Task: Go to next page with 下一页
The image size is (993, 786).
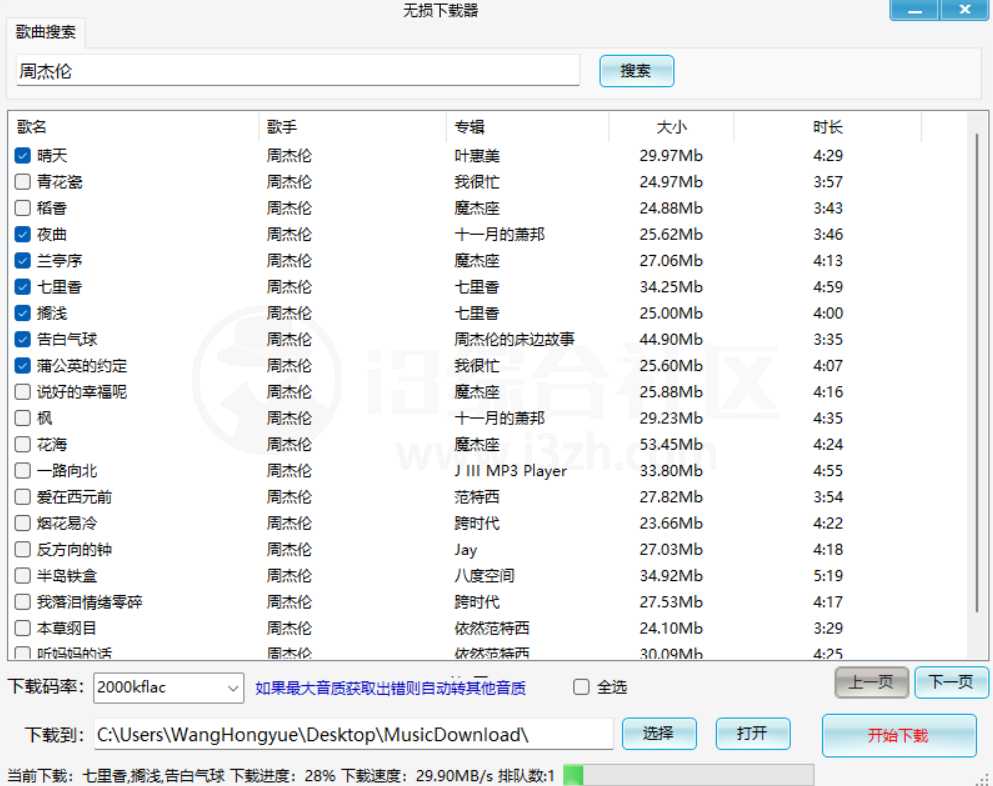Action: pos(950,682)
